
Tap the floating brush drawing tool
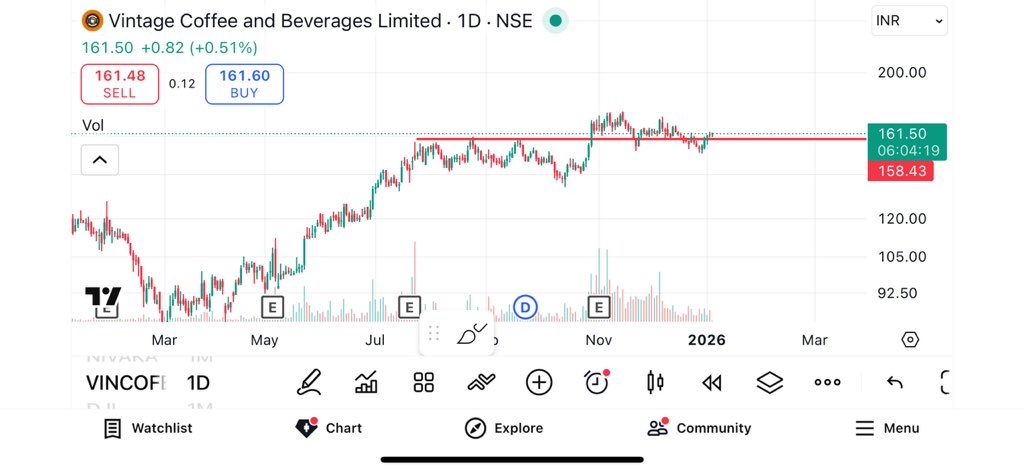click(x=472, y=334)
